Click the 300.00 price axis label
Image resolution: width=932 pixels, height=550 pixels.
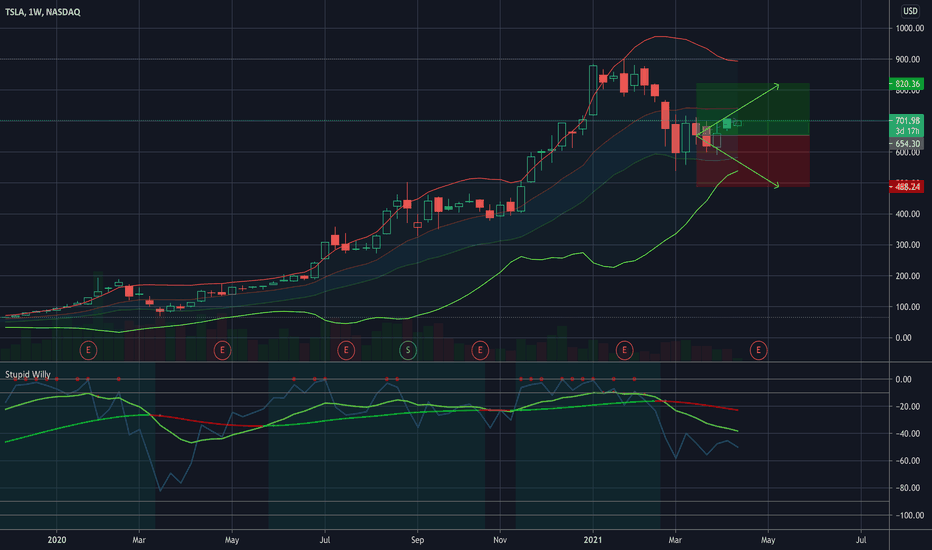(x=908, y=245)
